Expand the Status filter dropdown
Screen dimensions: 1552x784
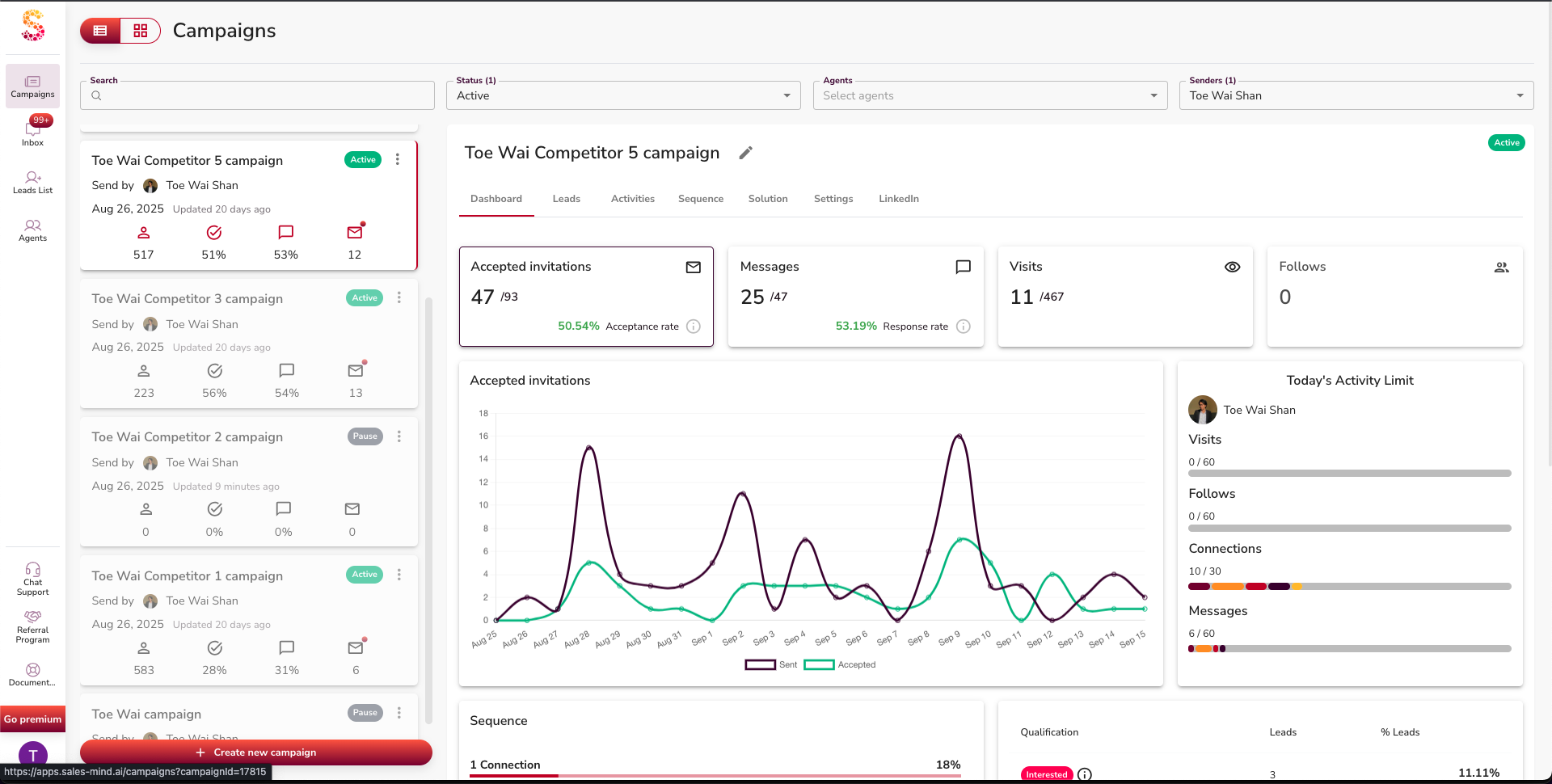click(x=623, y=95)
